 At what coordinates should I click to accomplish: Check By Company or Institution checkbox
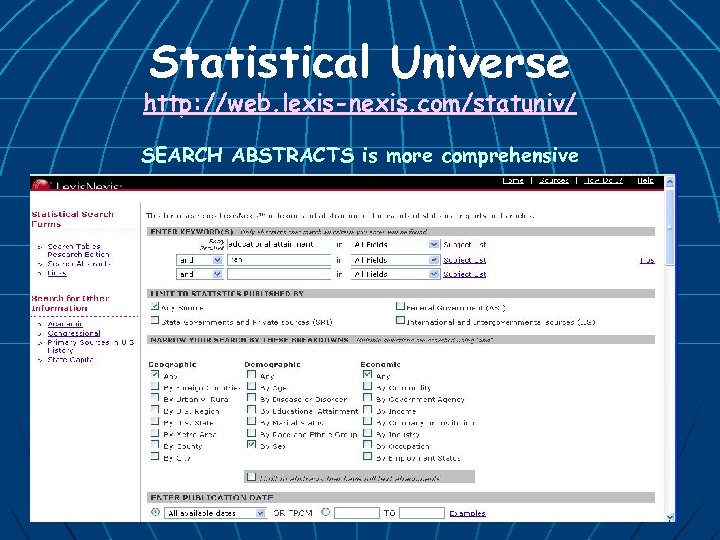[367, 421]
